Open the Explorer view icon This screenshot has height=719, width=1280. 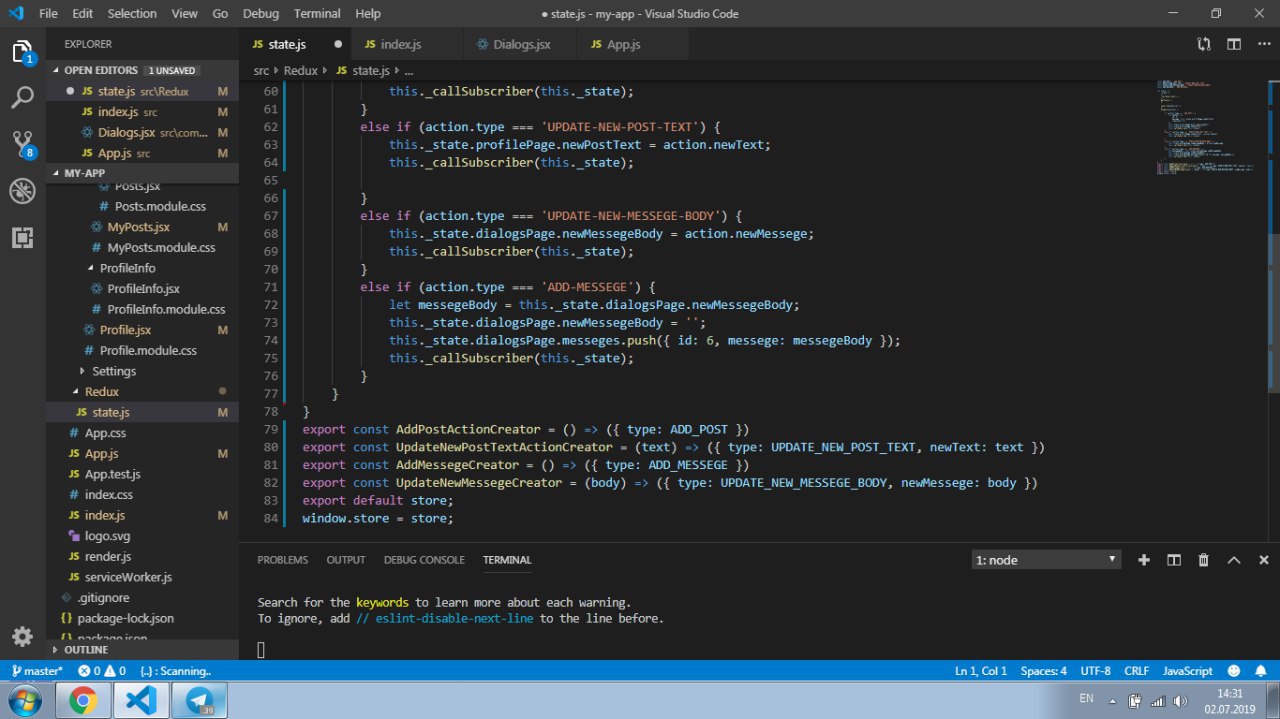(x=22, y=52)
